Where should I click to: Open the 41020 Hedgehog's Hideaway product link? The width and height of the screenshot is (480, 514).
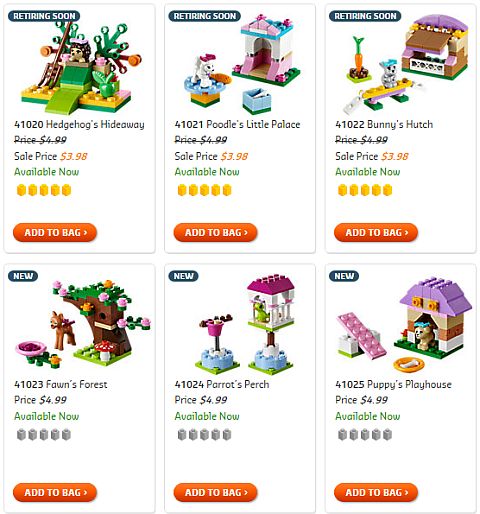79,125
